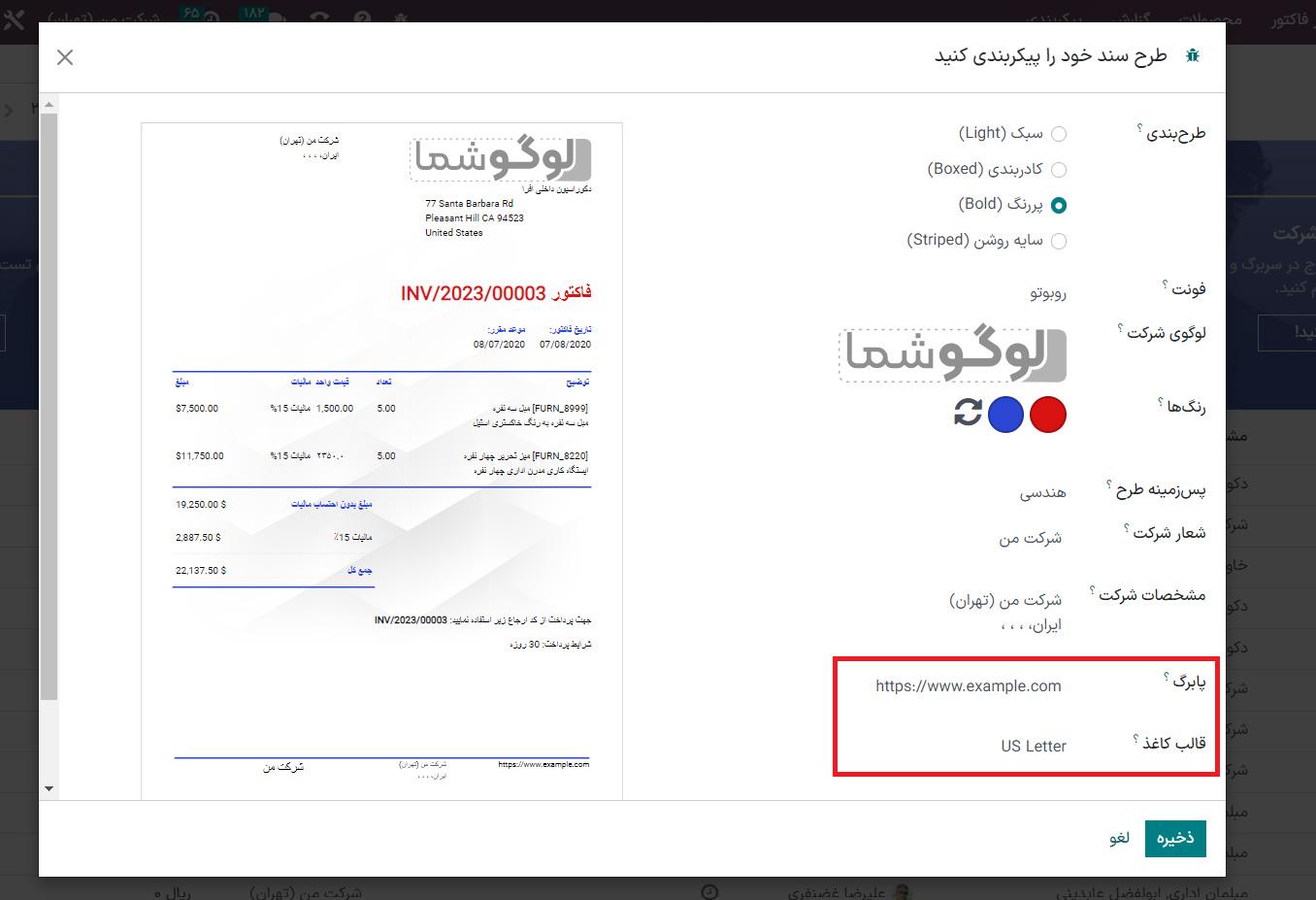
Task: Open the tools icon in top bar
Action: coord(15,17)
